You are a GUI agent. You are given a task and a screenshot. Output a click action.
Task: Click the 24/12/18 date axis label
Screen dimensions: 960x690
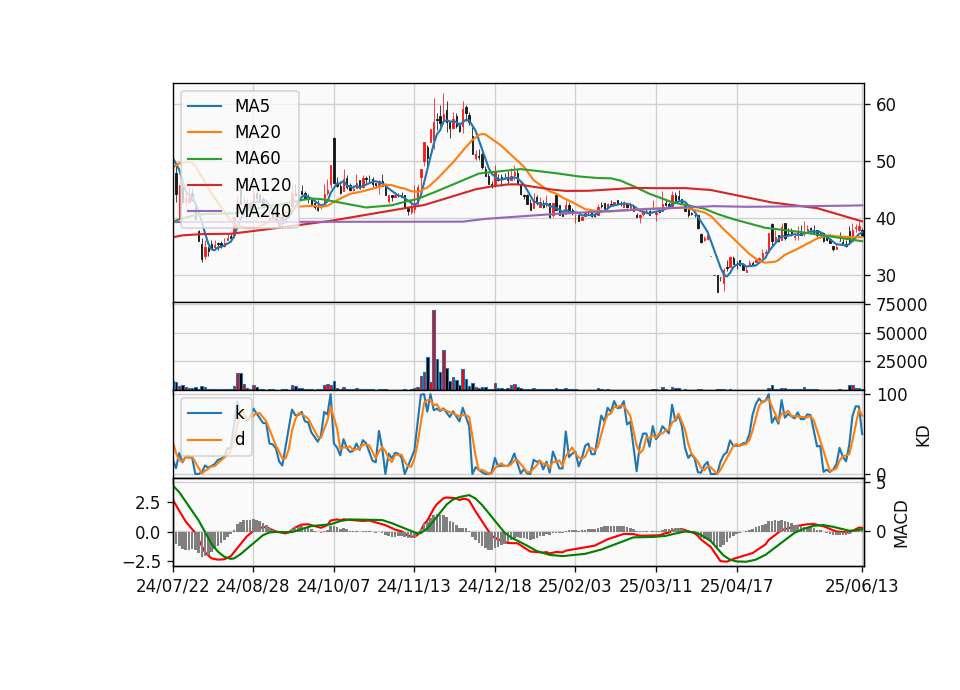point(495,586)
